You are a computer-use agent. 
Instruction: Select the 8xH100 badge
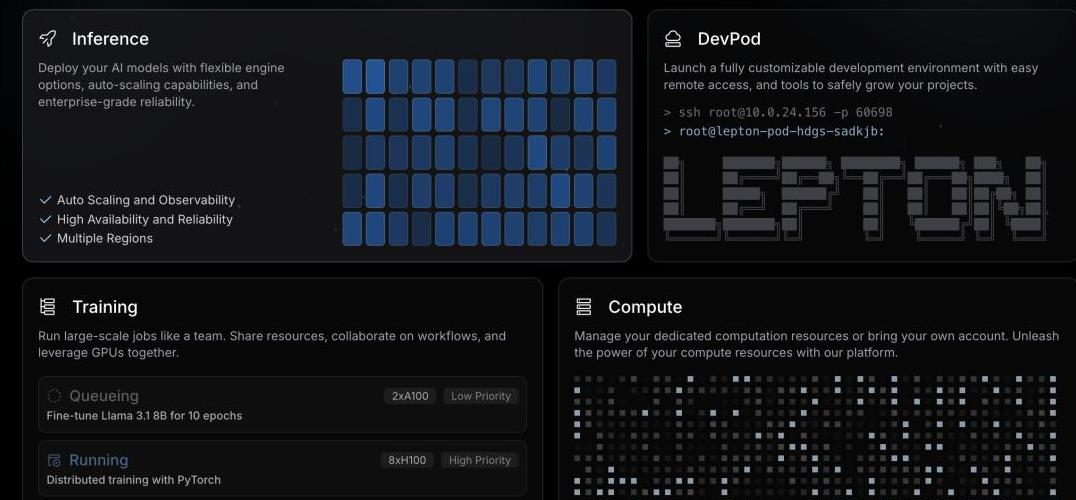click(x=408, y=460)
